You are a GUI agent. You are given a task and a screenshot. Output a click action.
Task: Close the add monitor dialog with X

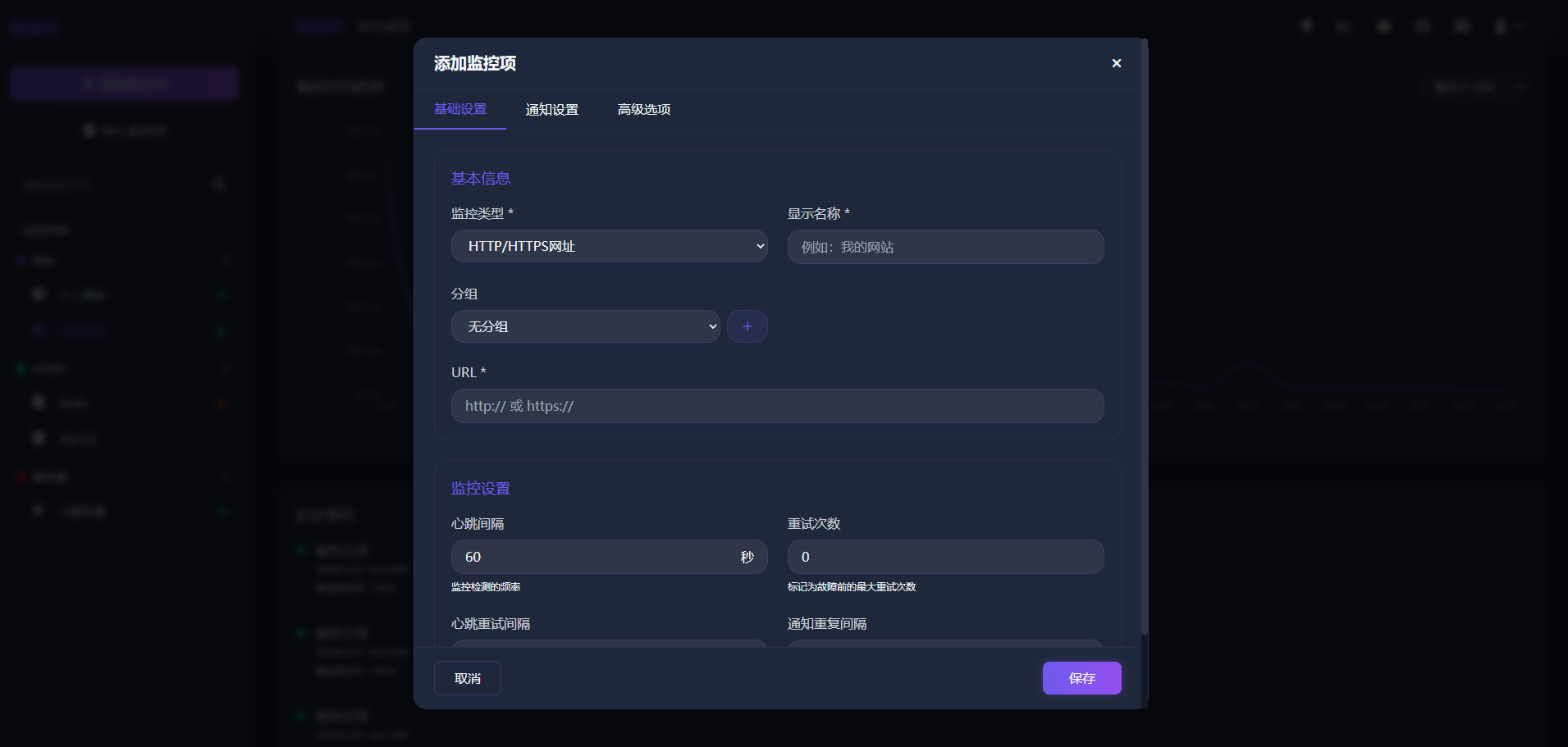[x=1116, y=63]
